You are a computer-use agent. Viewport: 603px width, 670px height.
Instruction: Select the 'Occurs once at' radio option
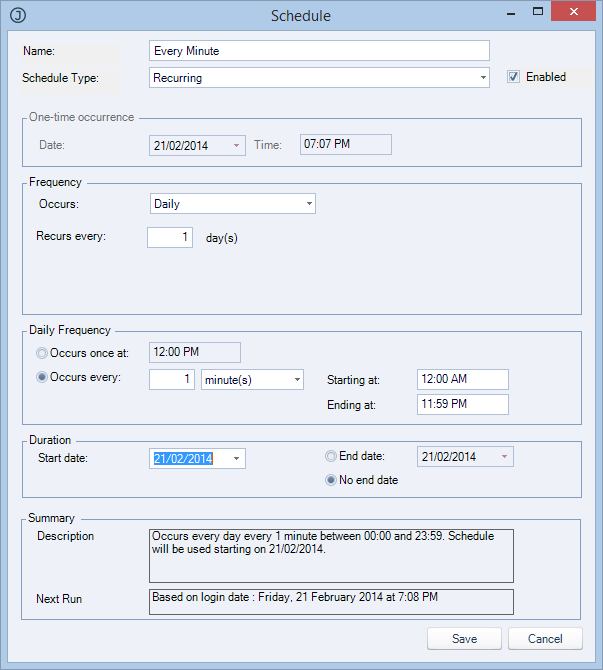tap(42, 353)
